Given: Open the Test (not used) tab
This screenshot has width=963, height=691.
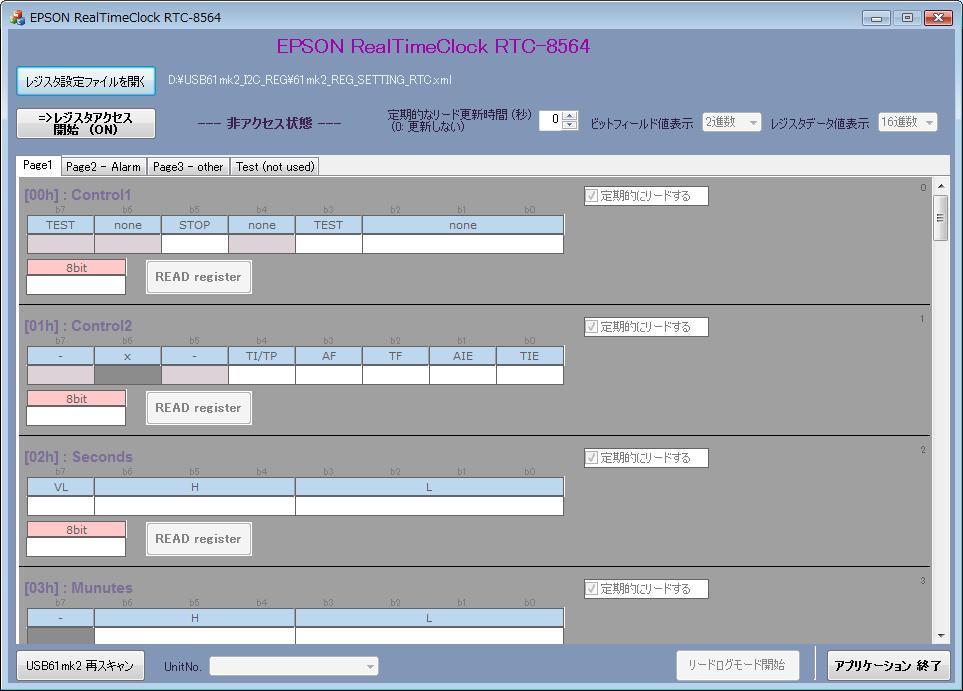Looking at the screenshot, I should pyautogui.click(x=275, y=166).
